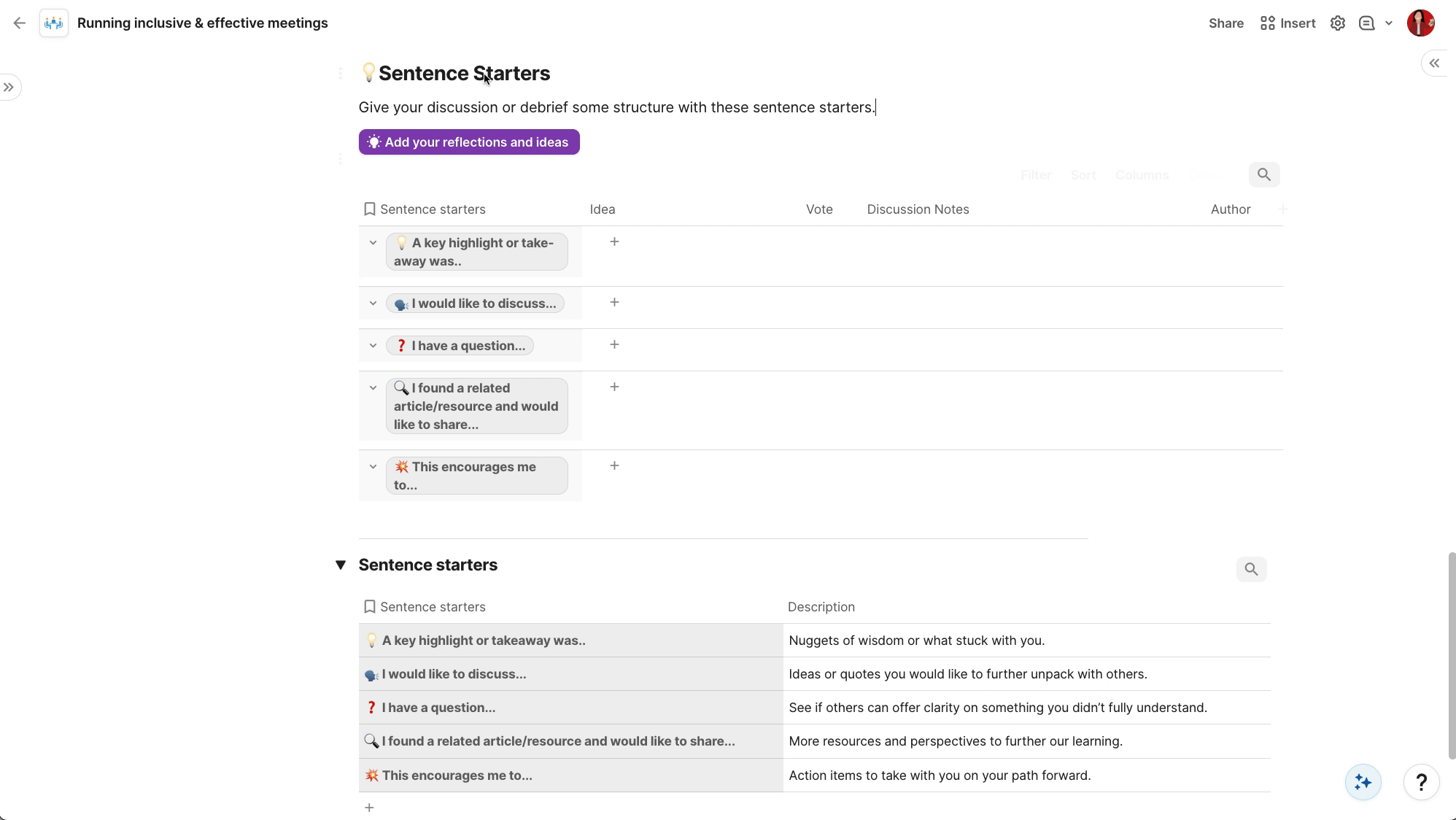The width and height of the screenshot is (1456, 820).
Task: Collapse the right side panel
Action: [1434, 63]
